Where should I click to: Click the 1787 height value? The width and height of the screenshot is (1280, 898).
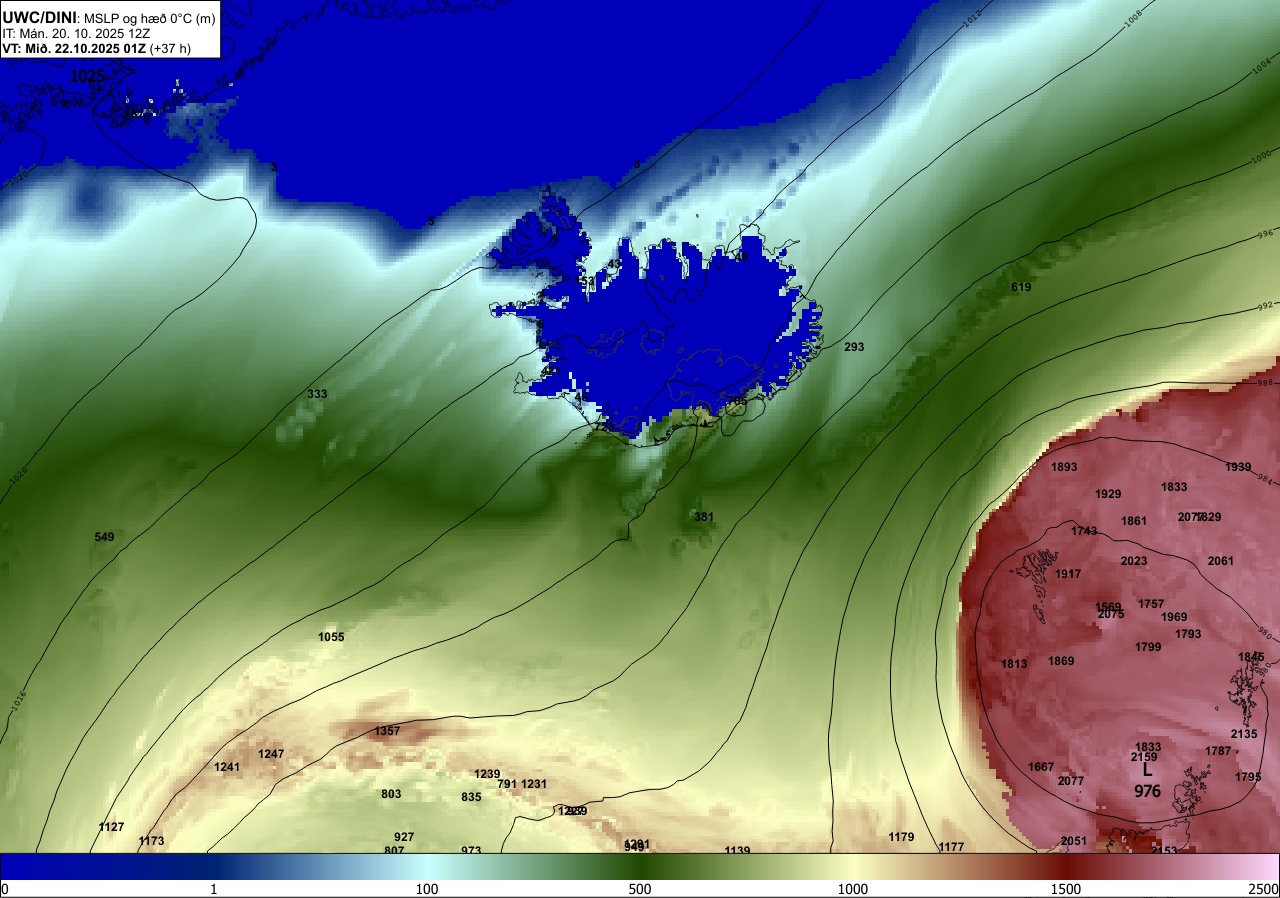pyautogui.click(x=1218, y=751)
